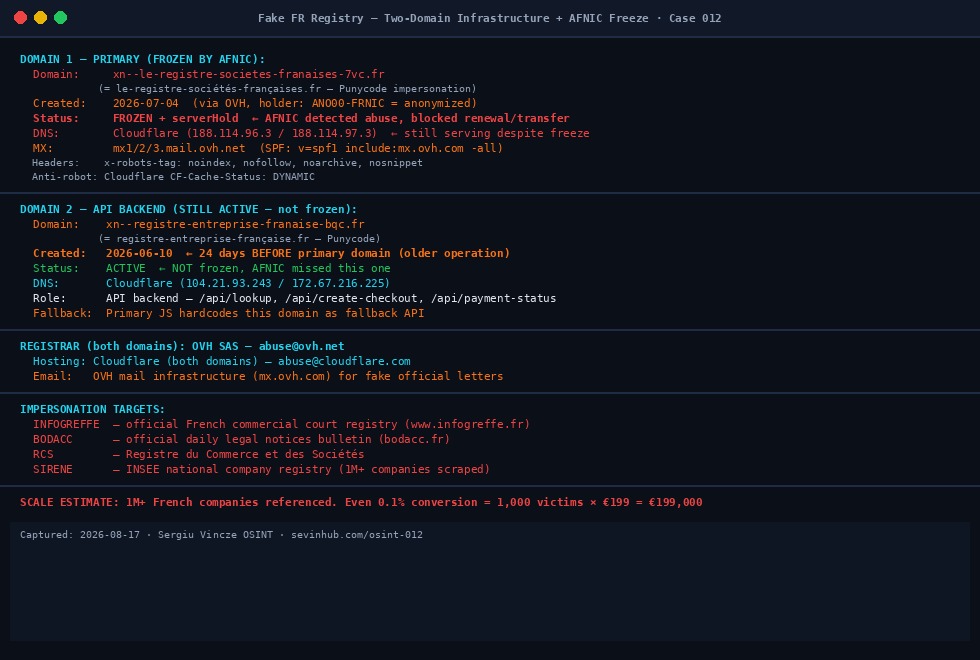Select the 'DOMAIN 2 — API BACKEND' heading
The image size is (980, 660).
pyautogui.click(x=189, y=209)
